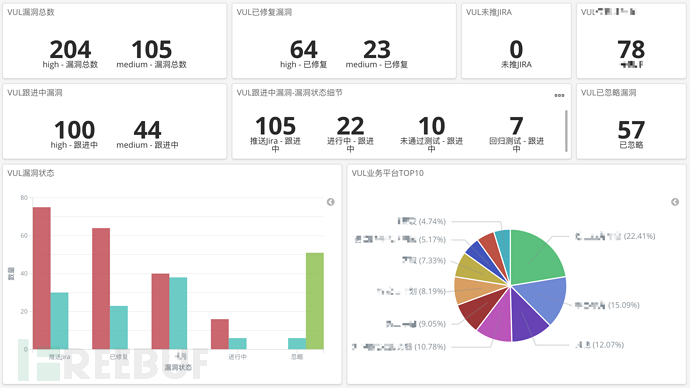
Task: Click 57 已忽略 metric
Action: (x=631, y=135)
